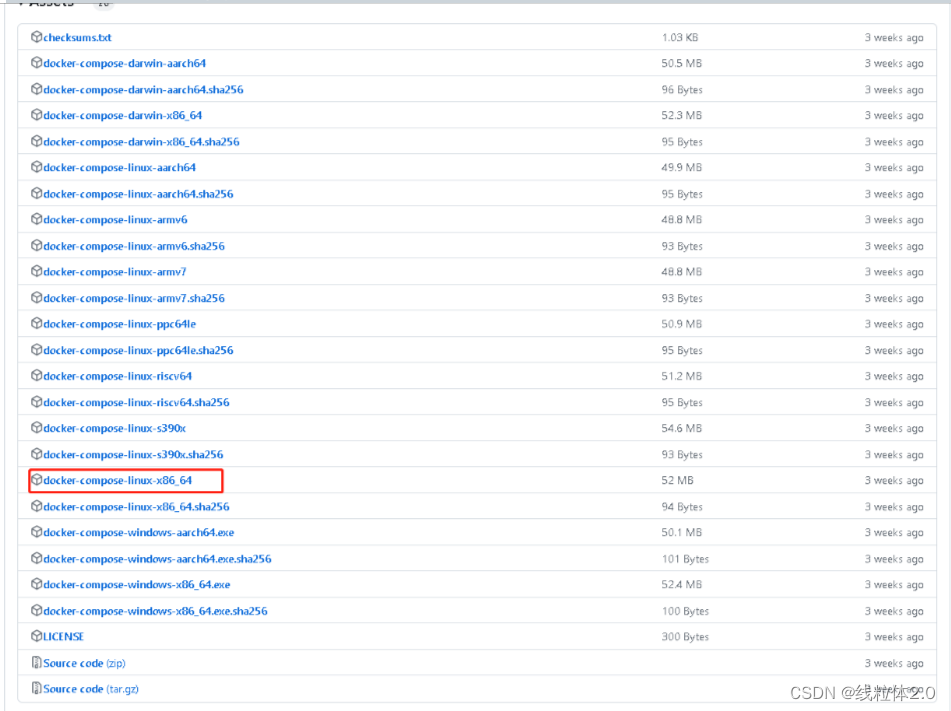
Task: Click package icon next to checksums.txt
Action: tap(36, 37)
